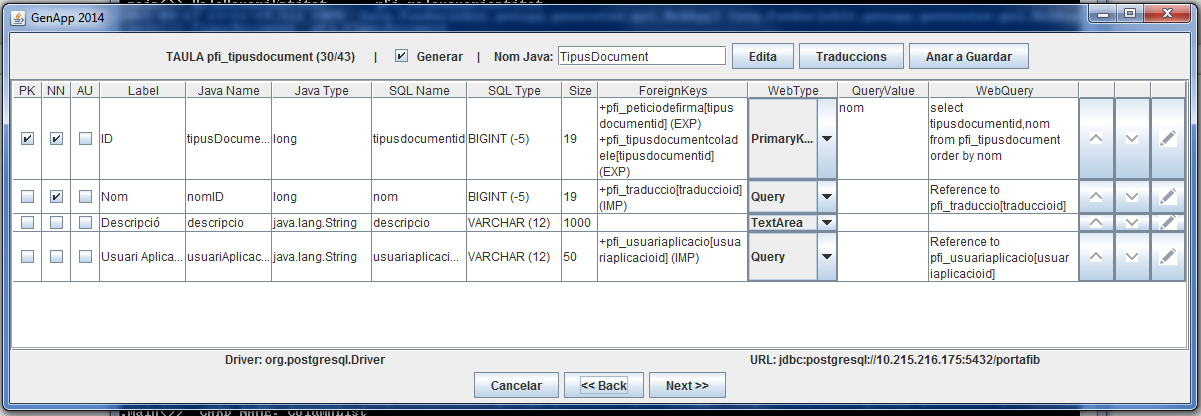Click the Nom Java text field
Screen dimensions: 1201x416
point(640,57)
